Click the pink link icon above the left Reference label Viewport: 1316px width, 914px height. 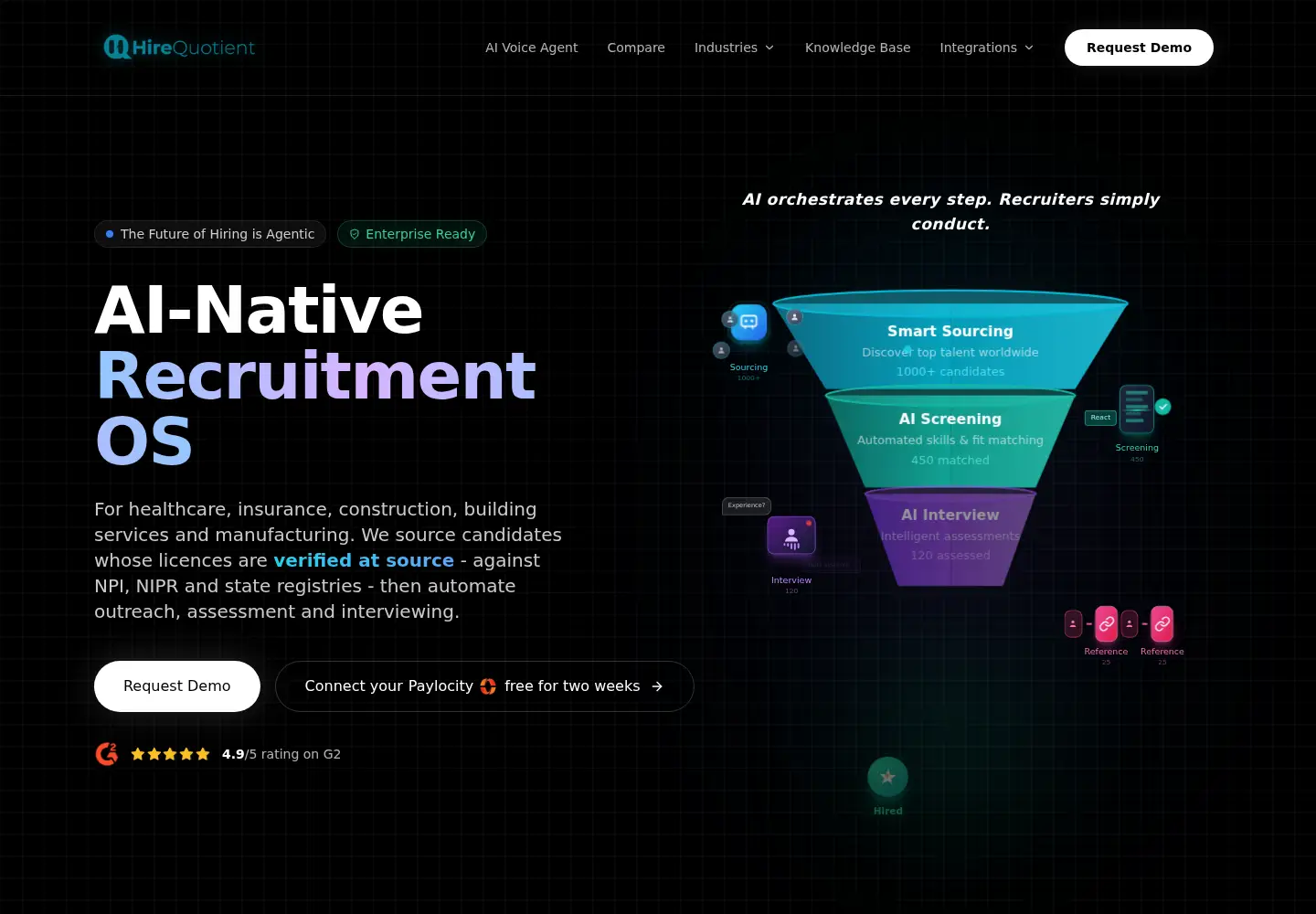[1106, 624]
